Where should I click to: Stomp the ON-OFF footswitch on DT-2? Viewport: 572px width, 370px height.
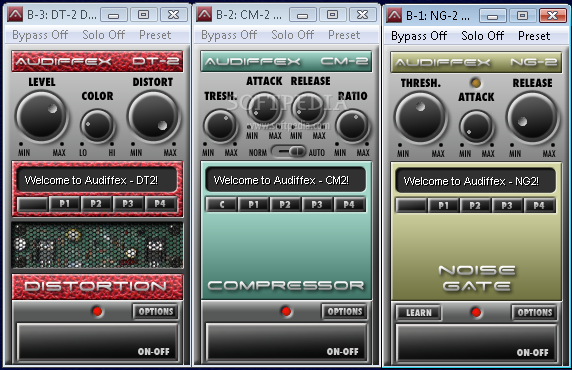coord(98,342)
